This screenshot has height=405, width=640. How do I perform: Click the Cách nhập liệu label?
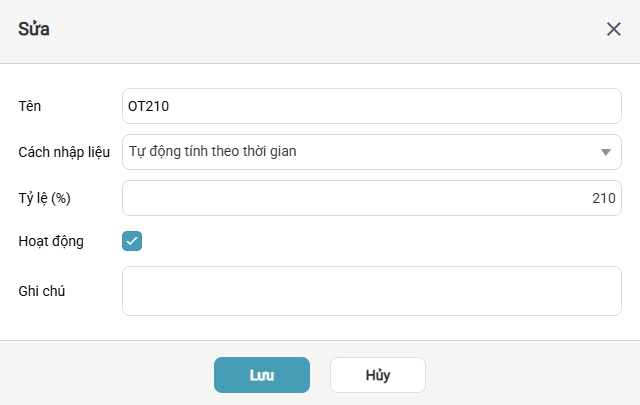64,152
